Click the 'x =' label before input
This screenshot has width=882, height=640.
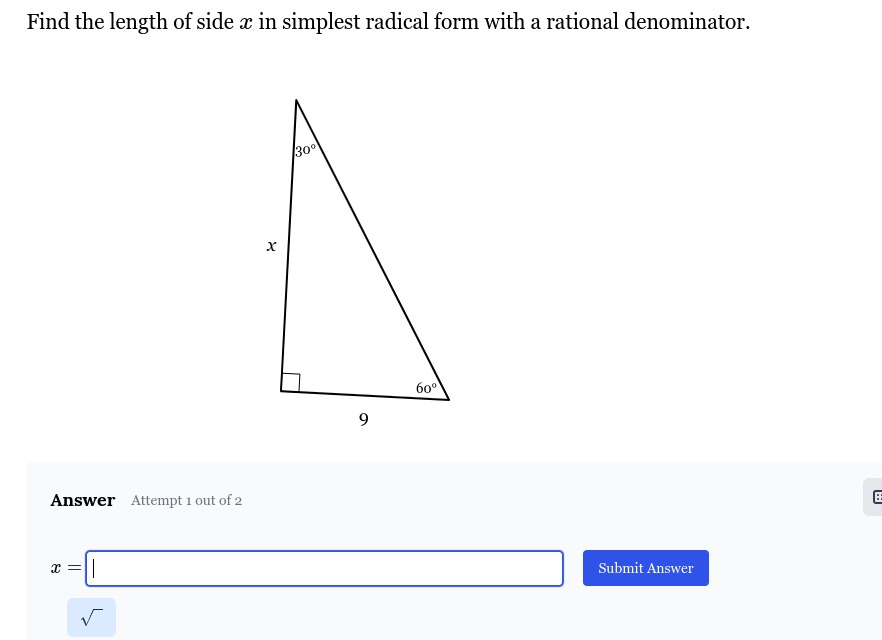pyautogui.click(x=66, y=568)
